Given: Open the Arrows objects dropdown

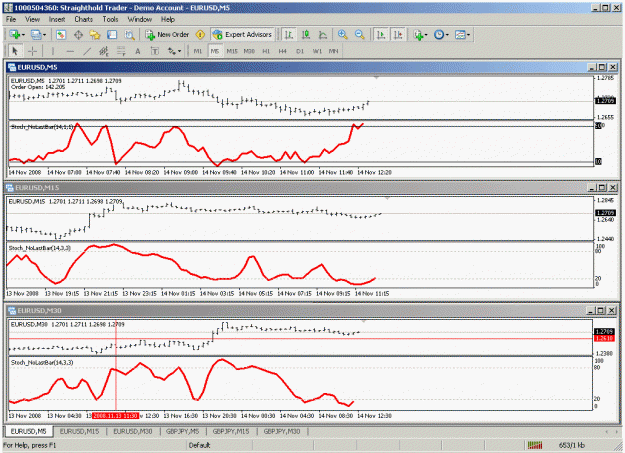Looking at the screenshot, I should (x=174, y=51).
